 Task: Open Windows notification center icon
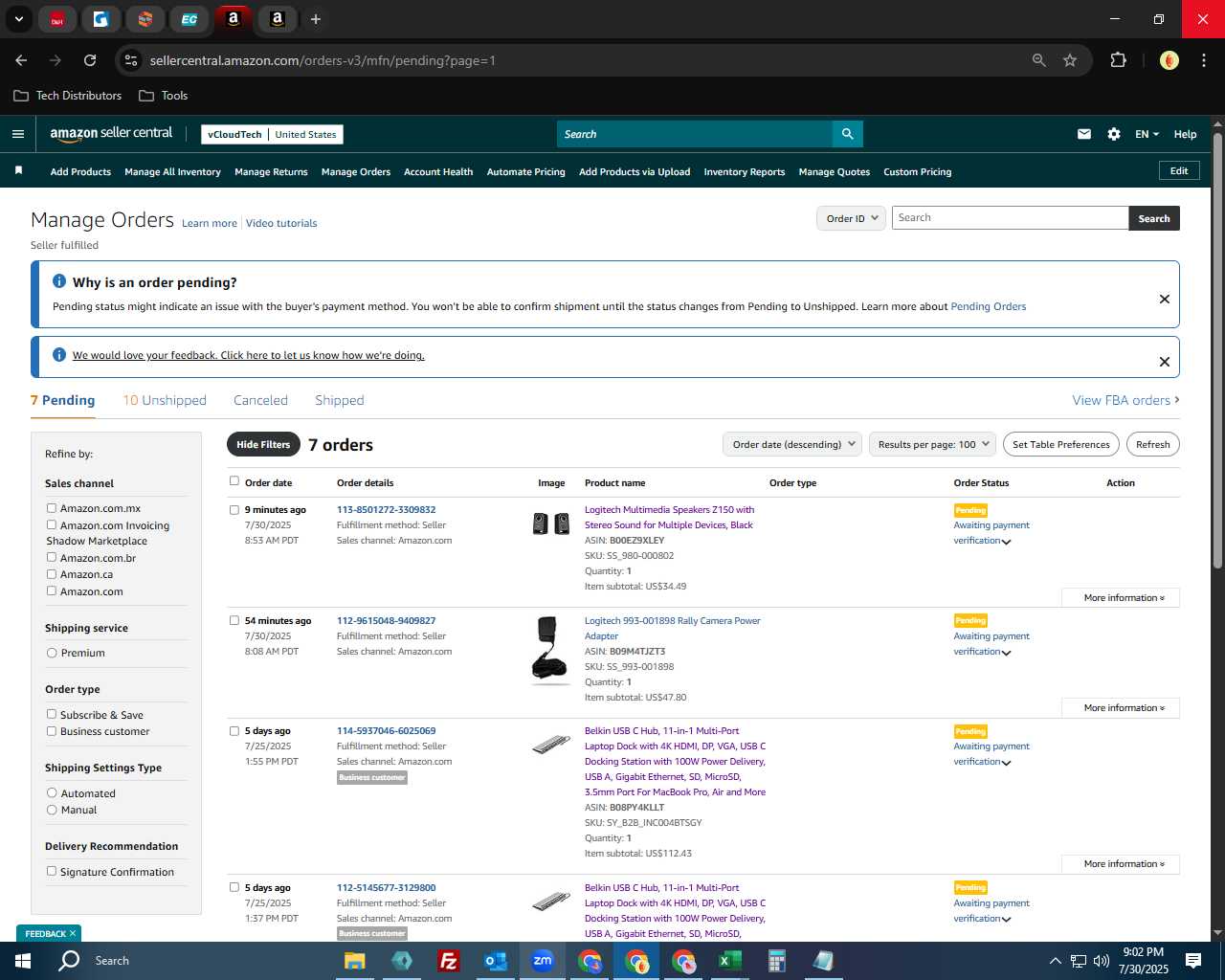pyautogui.click(x=1193, y=961)
